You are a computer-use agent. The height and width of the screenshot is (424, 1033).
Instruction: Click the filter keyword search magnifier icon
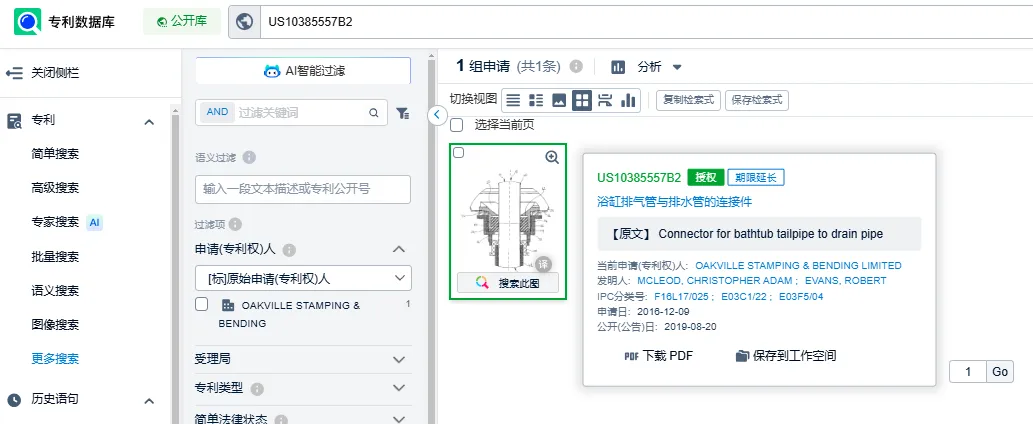coord(374,113)
